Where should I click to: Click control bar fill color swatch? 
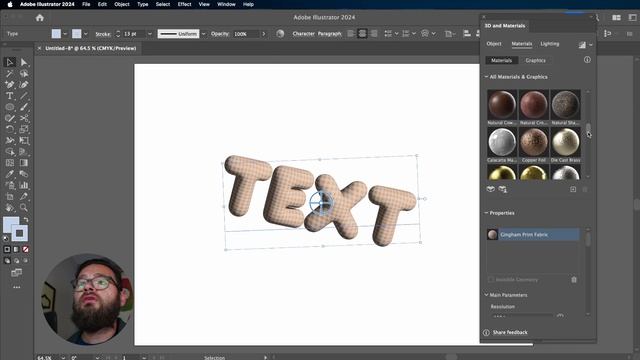click(x=56, y=34)
